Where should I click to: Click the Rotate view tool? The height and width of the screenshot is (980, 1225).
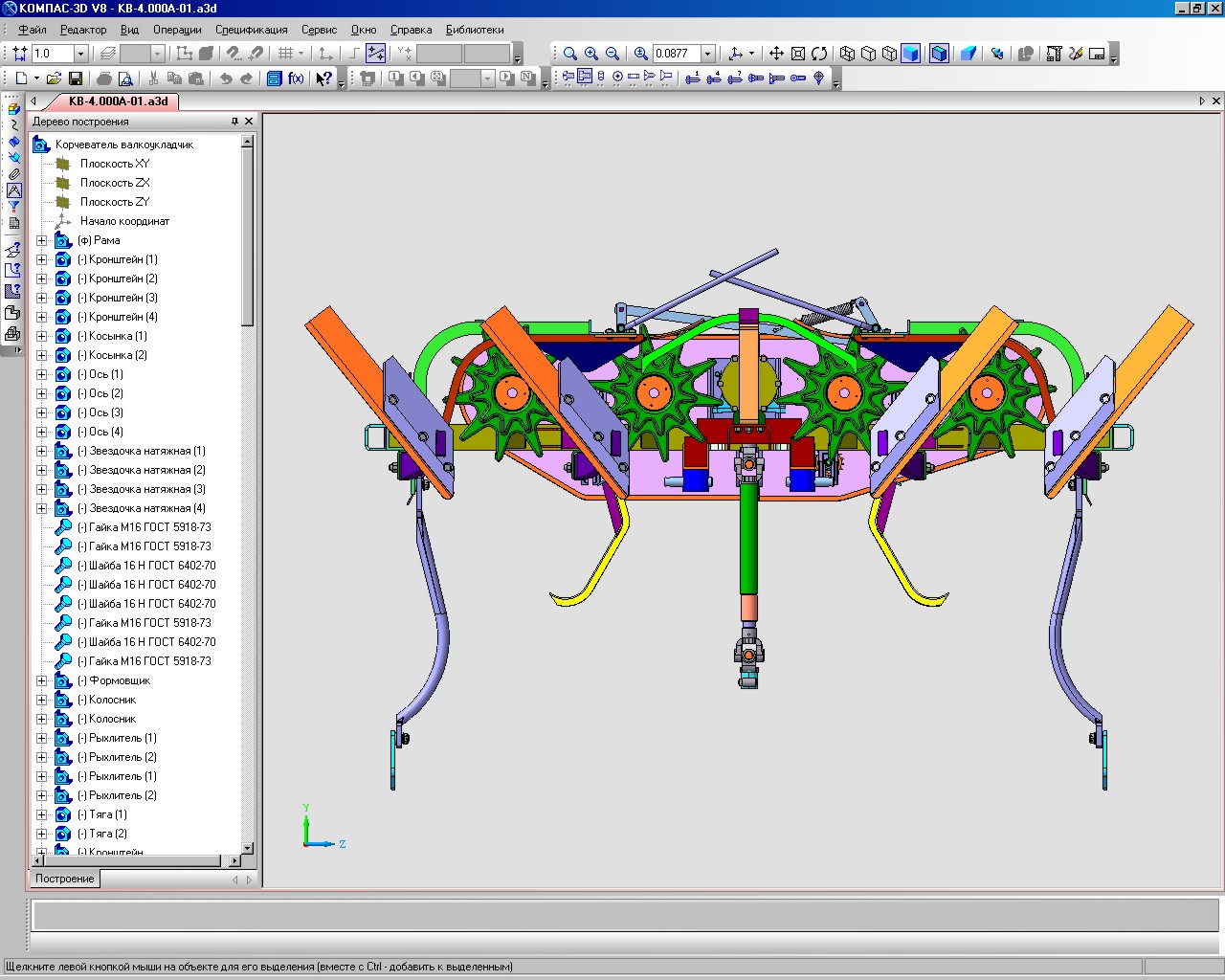pyautogui.click(x=819, y=54)
